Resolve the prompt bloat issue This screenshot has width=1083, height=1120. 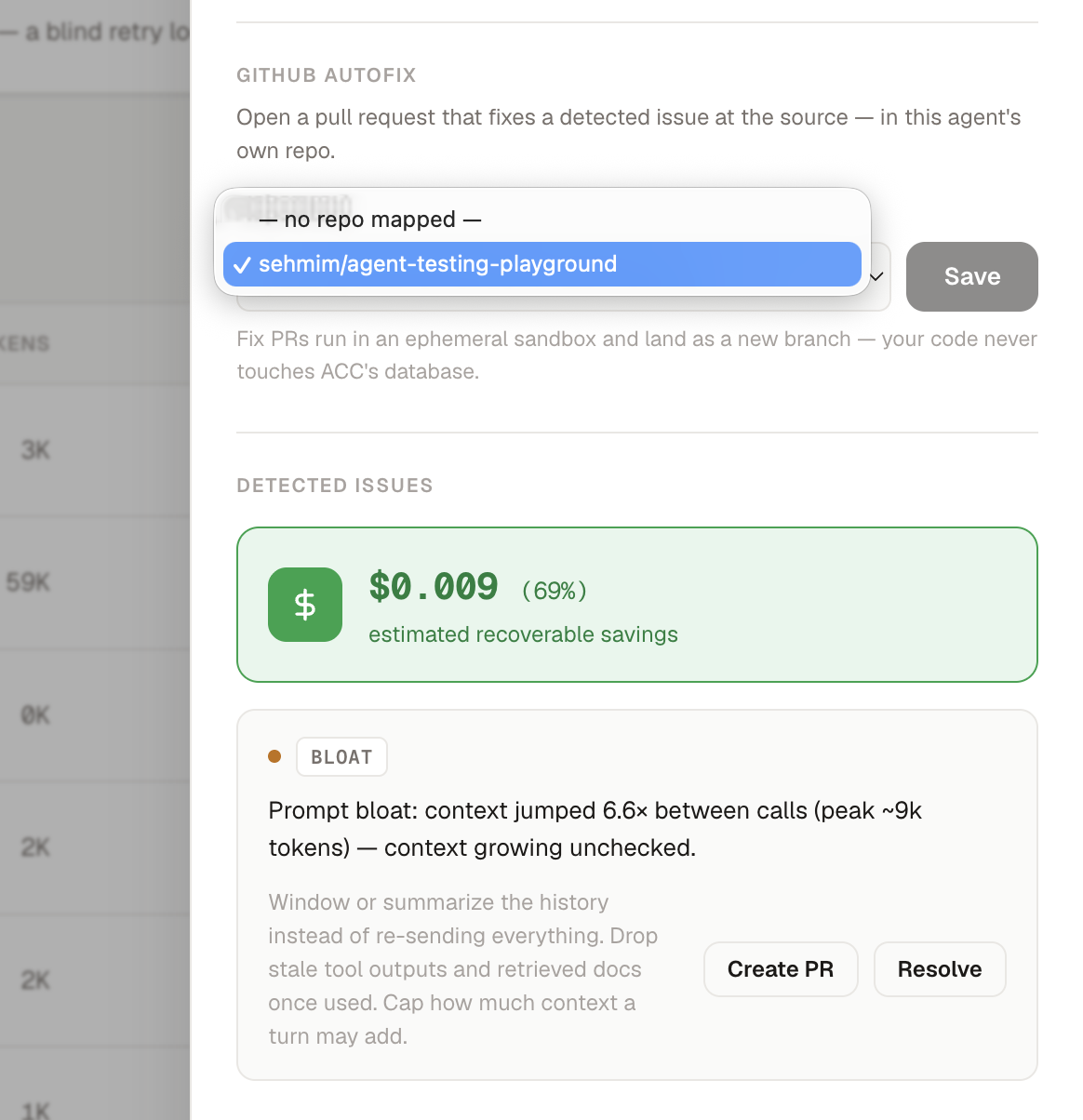point(940,969)
